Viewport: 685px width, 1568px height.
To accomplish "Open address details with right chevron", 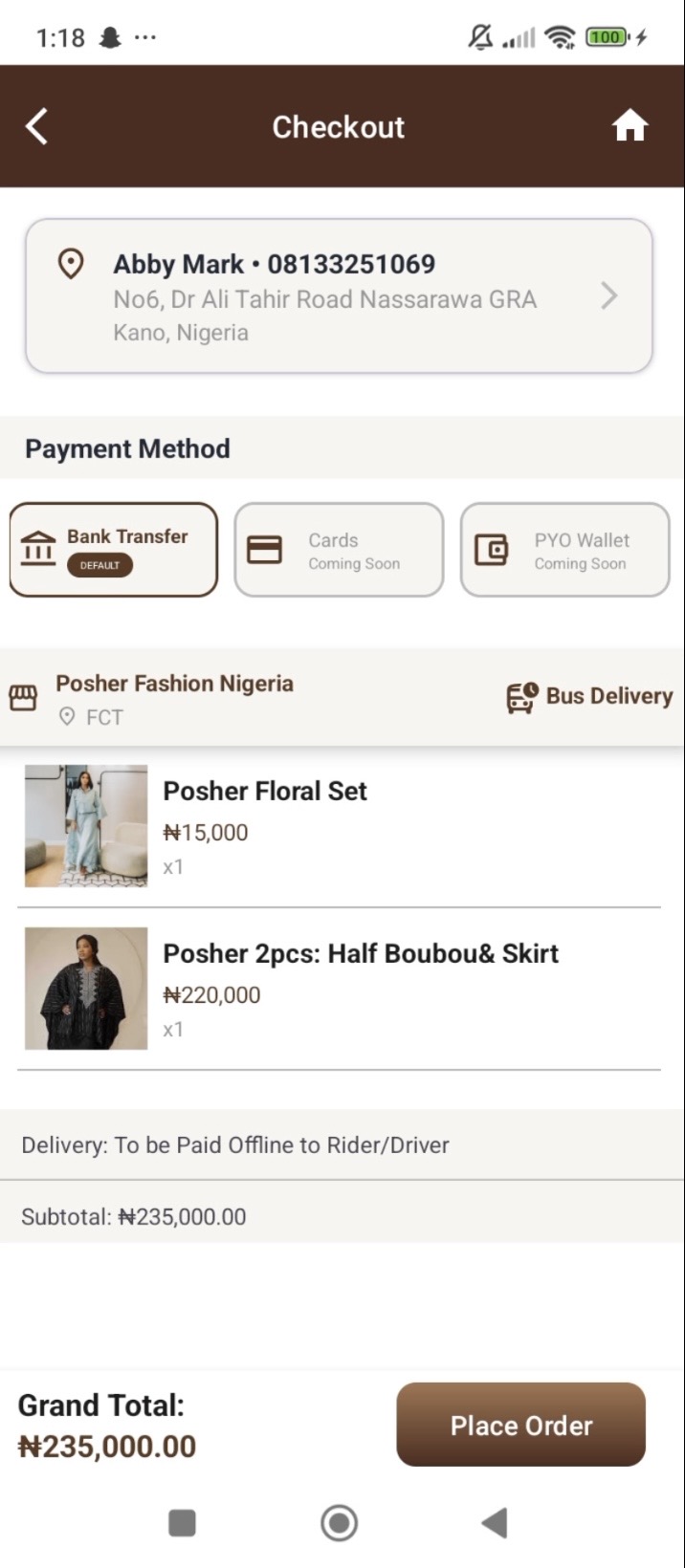I will pos(609,296).
